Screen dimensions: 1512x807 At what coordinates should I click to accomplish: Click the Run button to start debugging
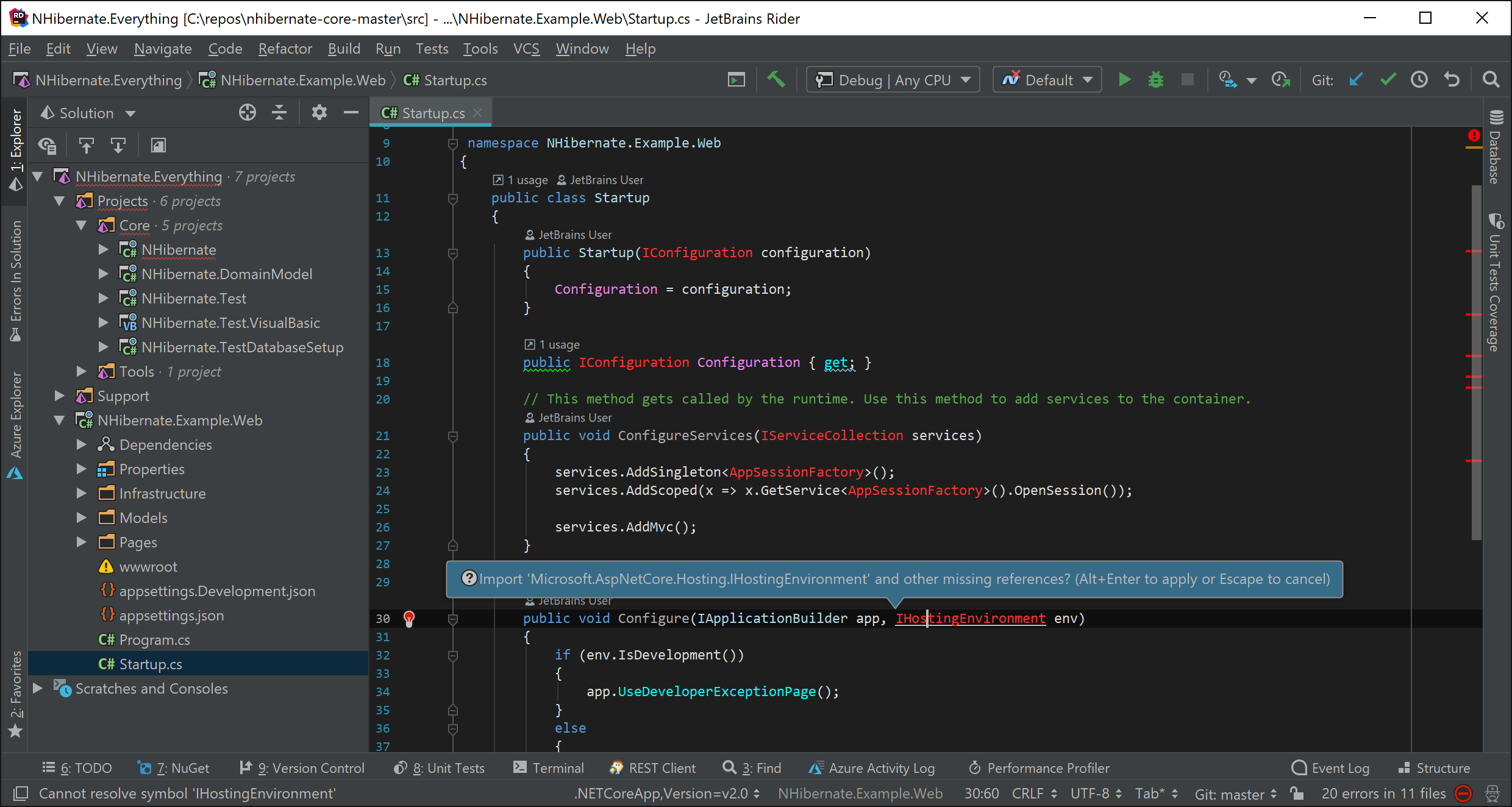click(1124, 80)
